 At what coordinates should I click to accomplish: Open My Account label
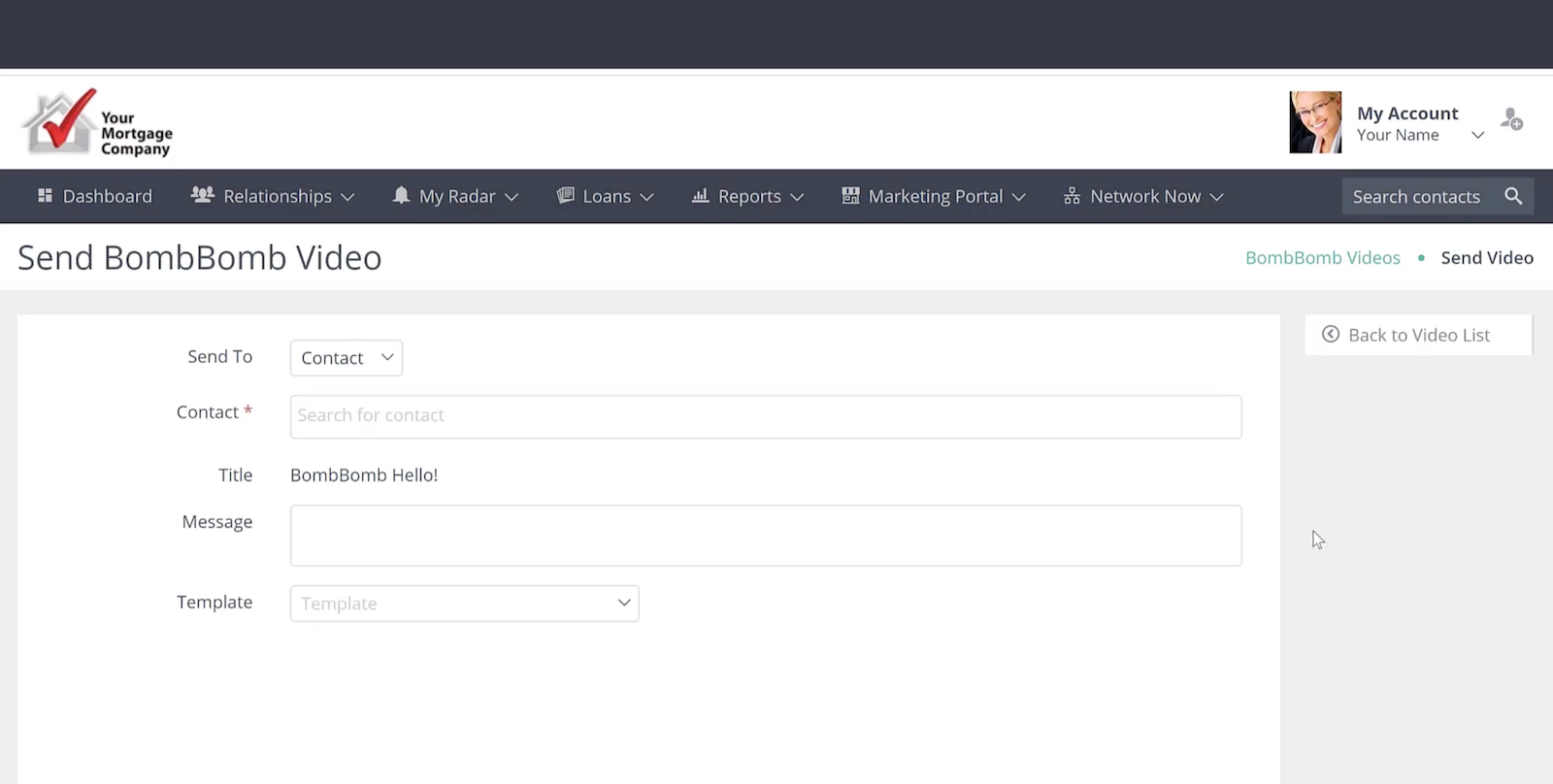click(1407, 114)
